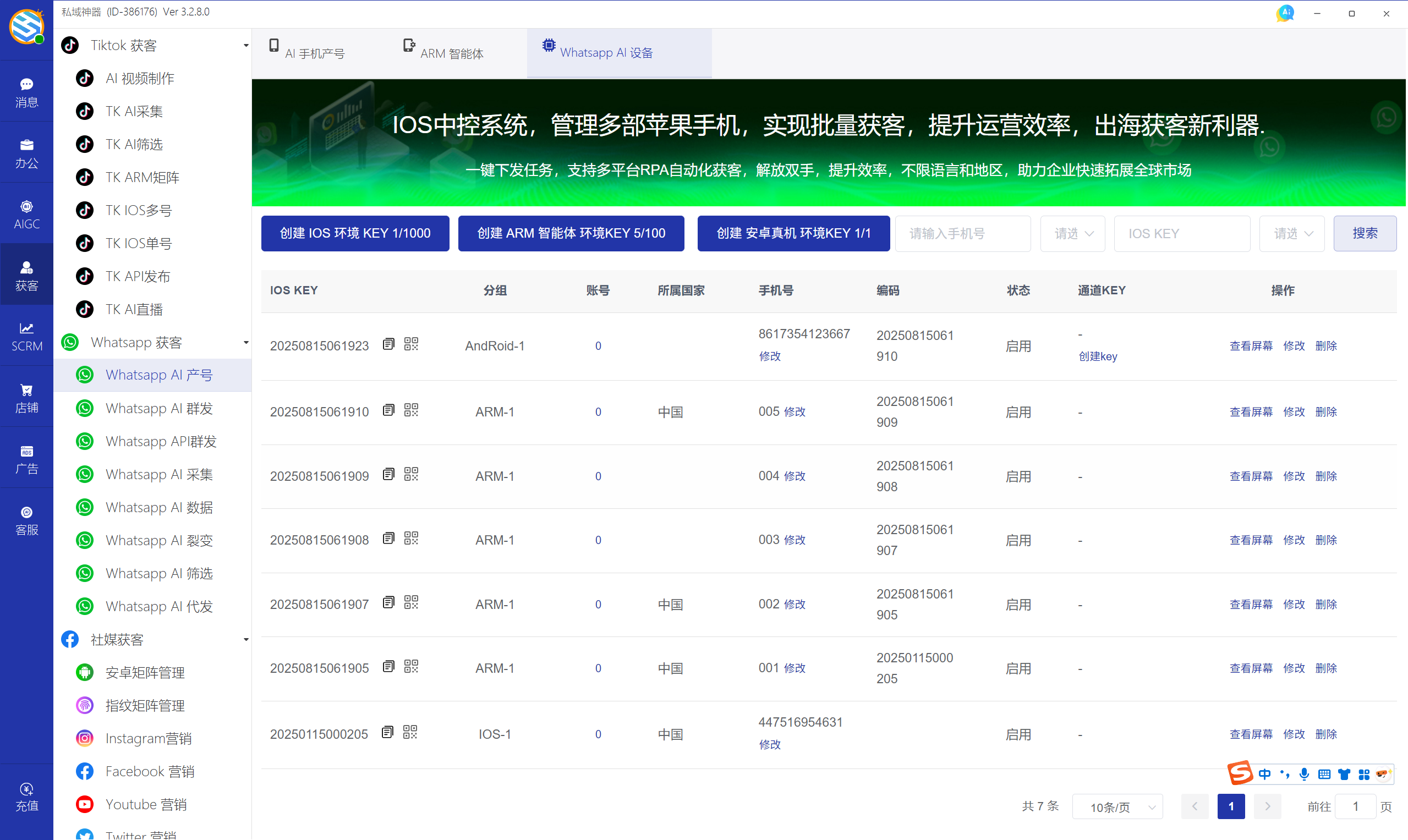1408x840 pixels.
Task: Select Whatsapp AI 群发 in sidebar
Action: 159,408
